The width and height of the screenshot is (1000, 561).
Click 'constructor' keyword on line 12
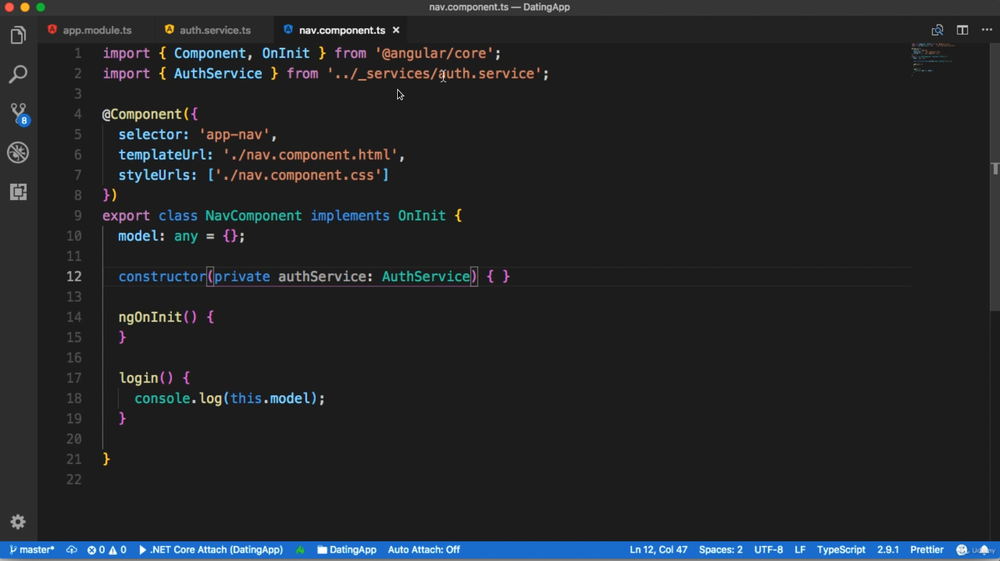[162, 276]
